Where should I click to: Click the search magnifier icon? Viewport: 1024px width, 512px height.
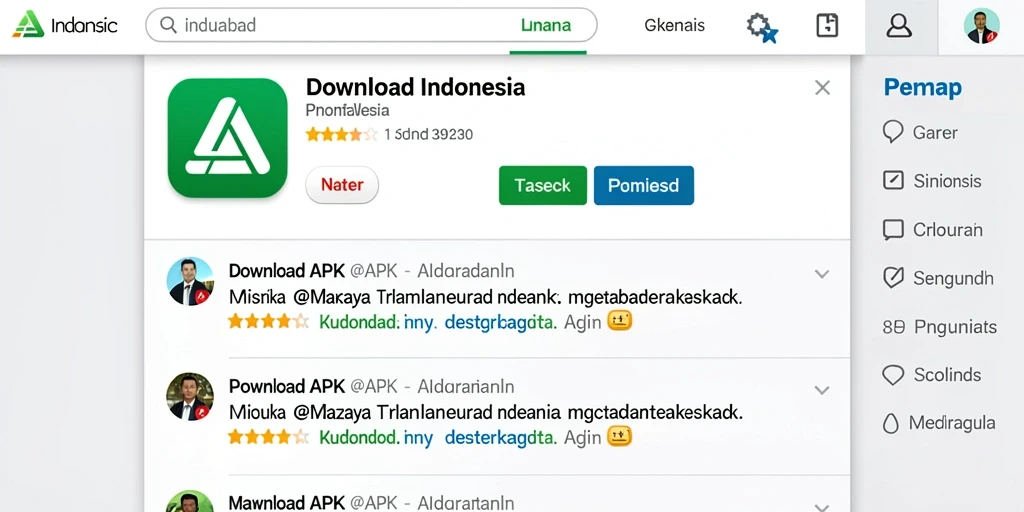pyautogui.click(x=168, y=25)
